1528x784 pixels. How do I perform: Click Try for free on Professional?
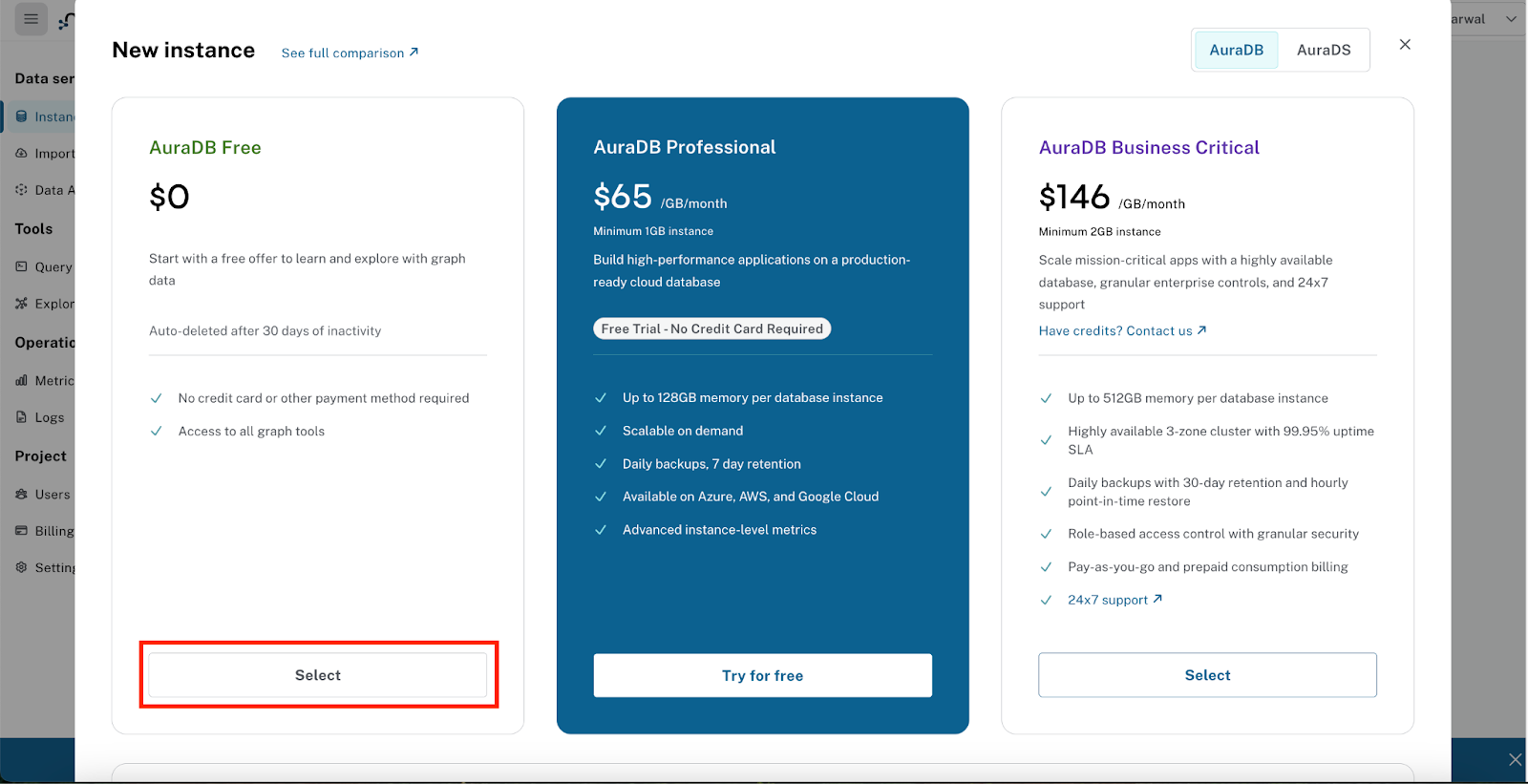click(x=762, y=676)
